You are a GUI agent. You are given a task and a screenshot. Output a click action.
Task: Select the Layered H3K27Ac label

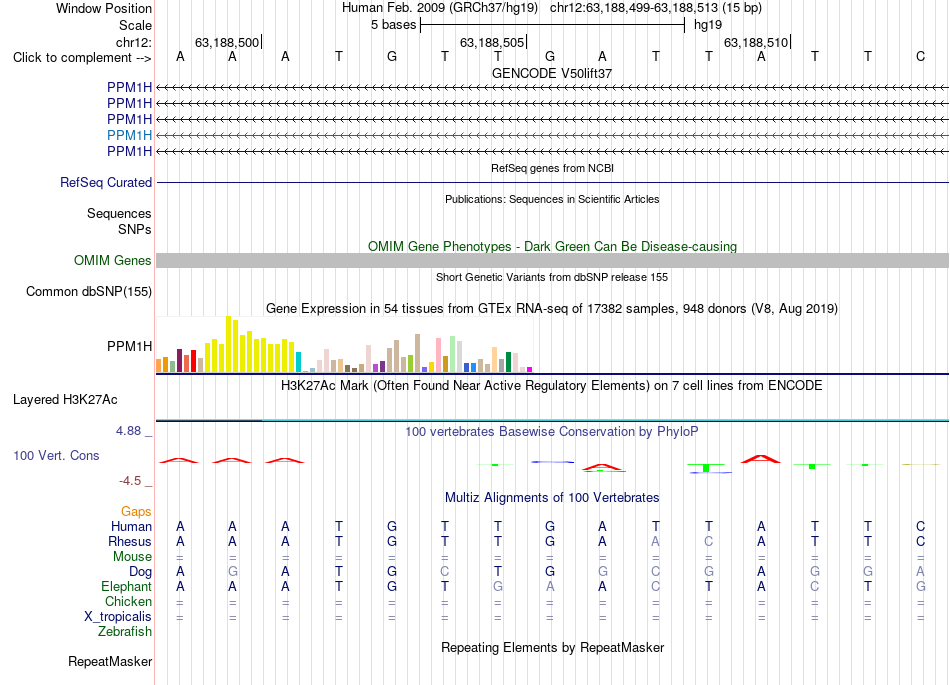coord(65,400)
